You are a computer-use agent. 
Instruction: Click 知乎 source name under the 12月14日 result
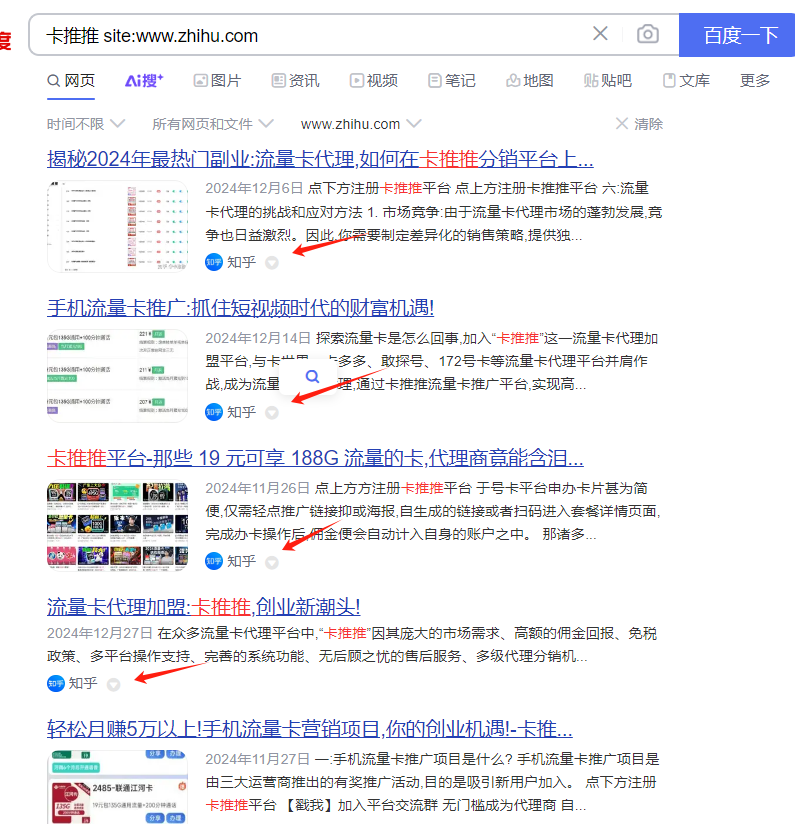tap(242, 412)
